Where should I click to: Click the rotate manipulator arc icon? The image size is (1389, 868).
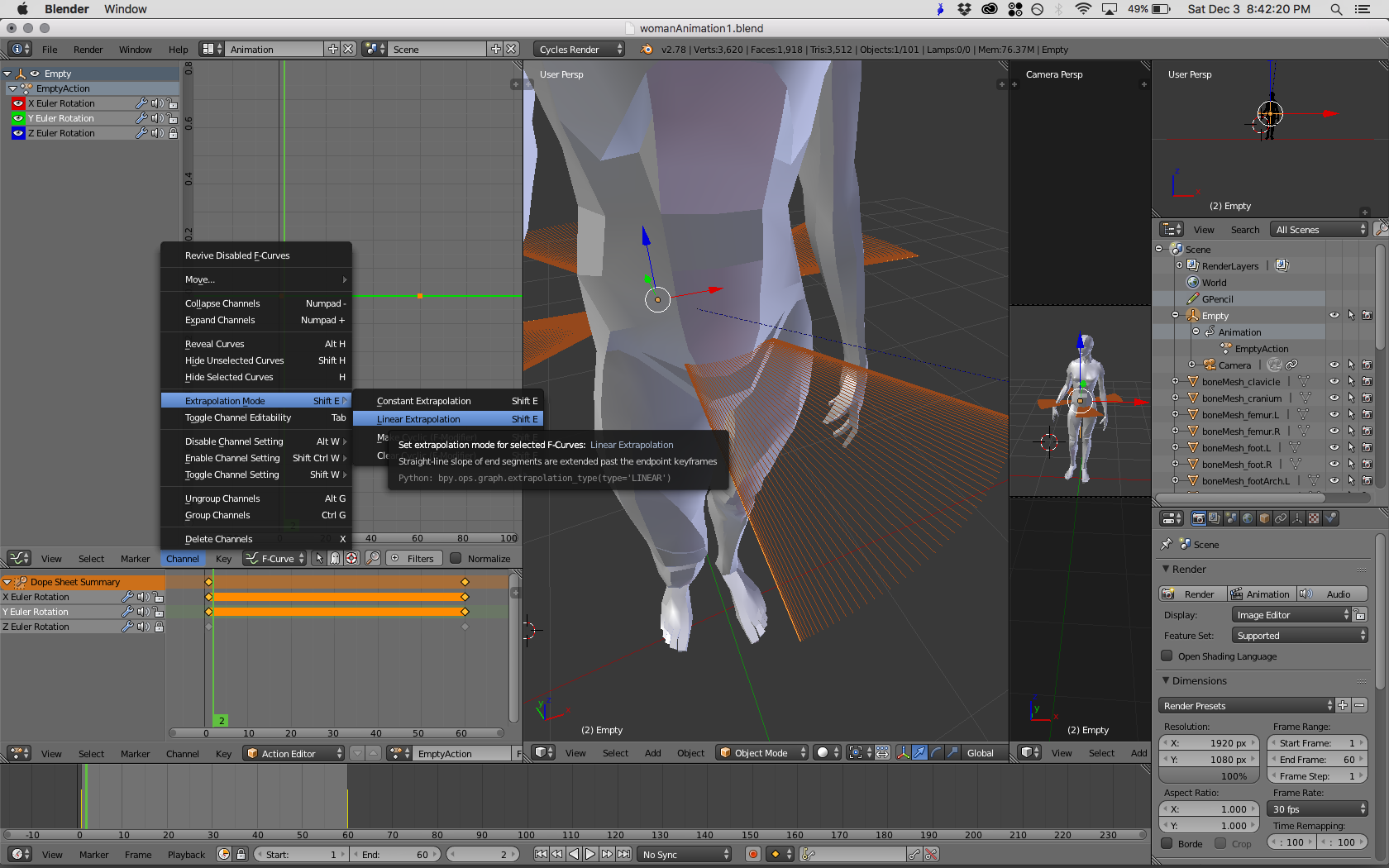coord(936,753)
